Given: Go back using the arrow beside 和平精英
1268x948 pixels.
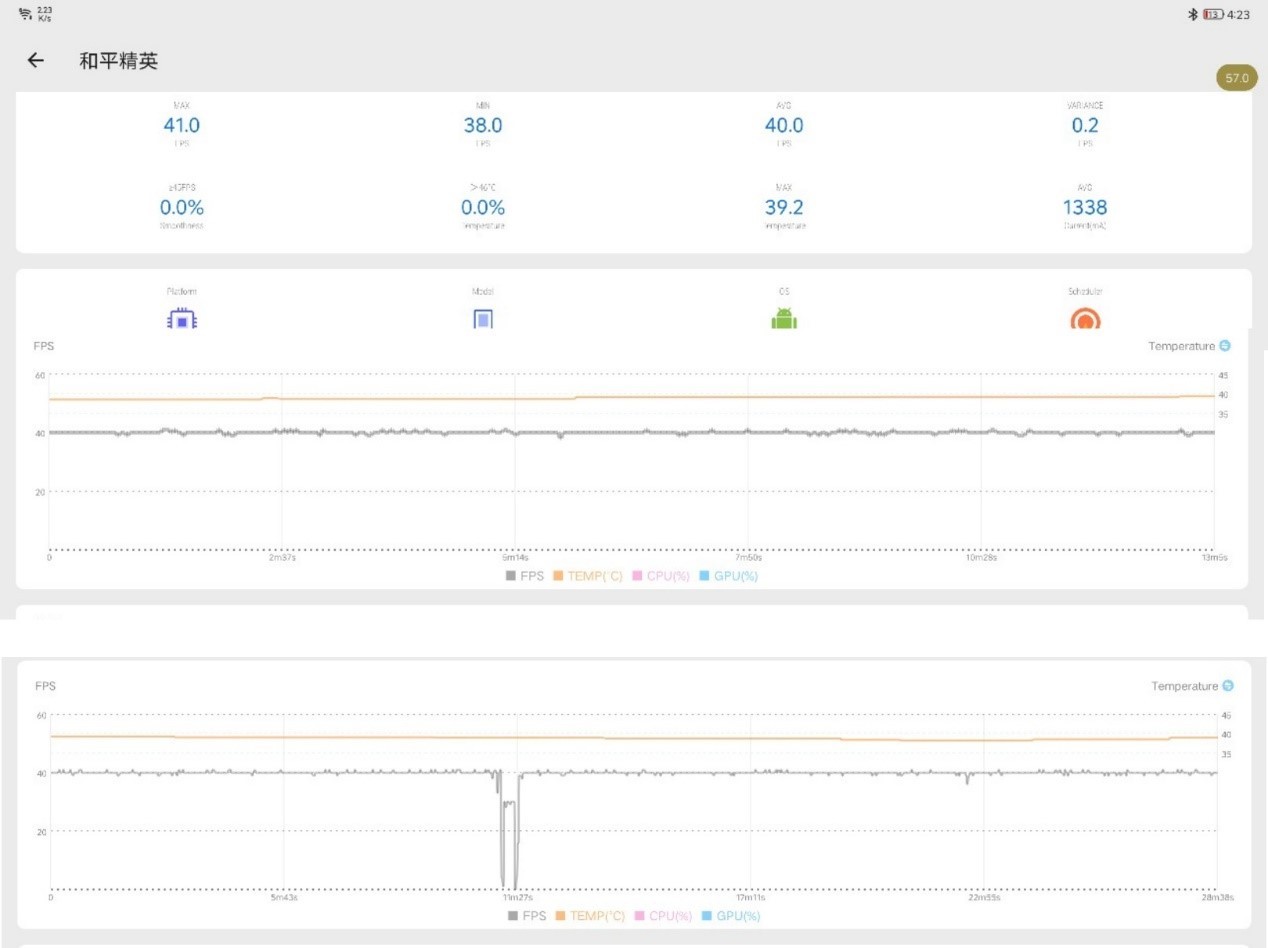Looking at the screenshot, I should click(x=36, y=61).
